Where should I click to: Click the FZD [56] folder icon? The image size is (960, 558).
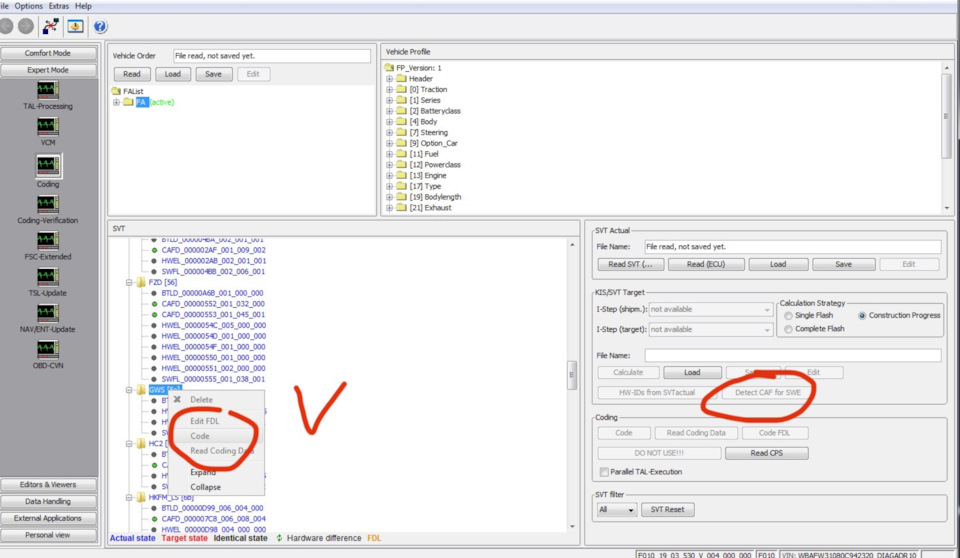141,282
